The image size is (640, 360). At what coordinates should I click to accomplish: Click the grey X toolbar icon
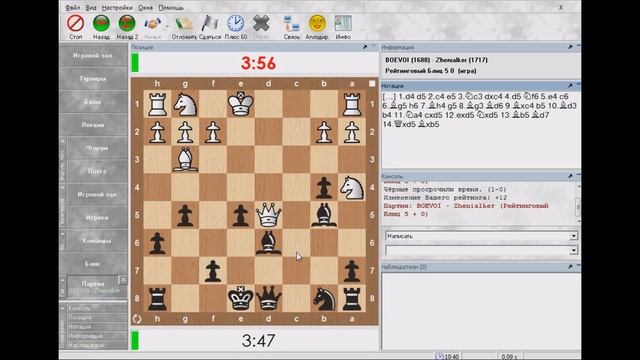click(261, 23)
